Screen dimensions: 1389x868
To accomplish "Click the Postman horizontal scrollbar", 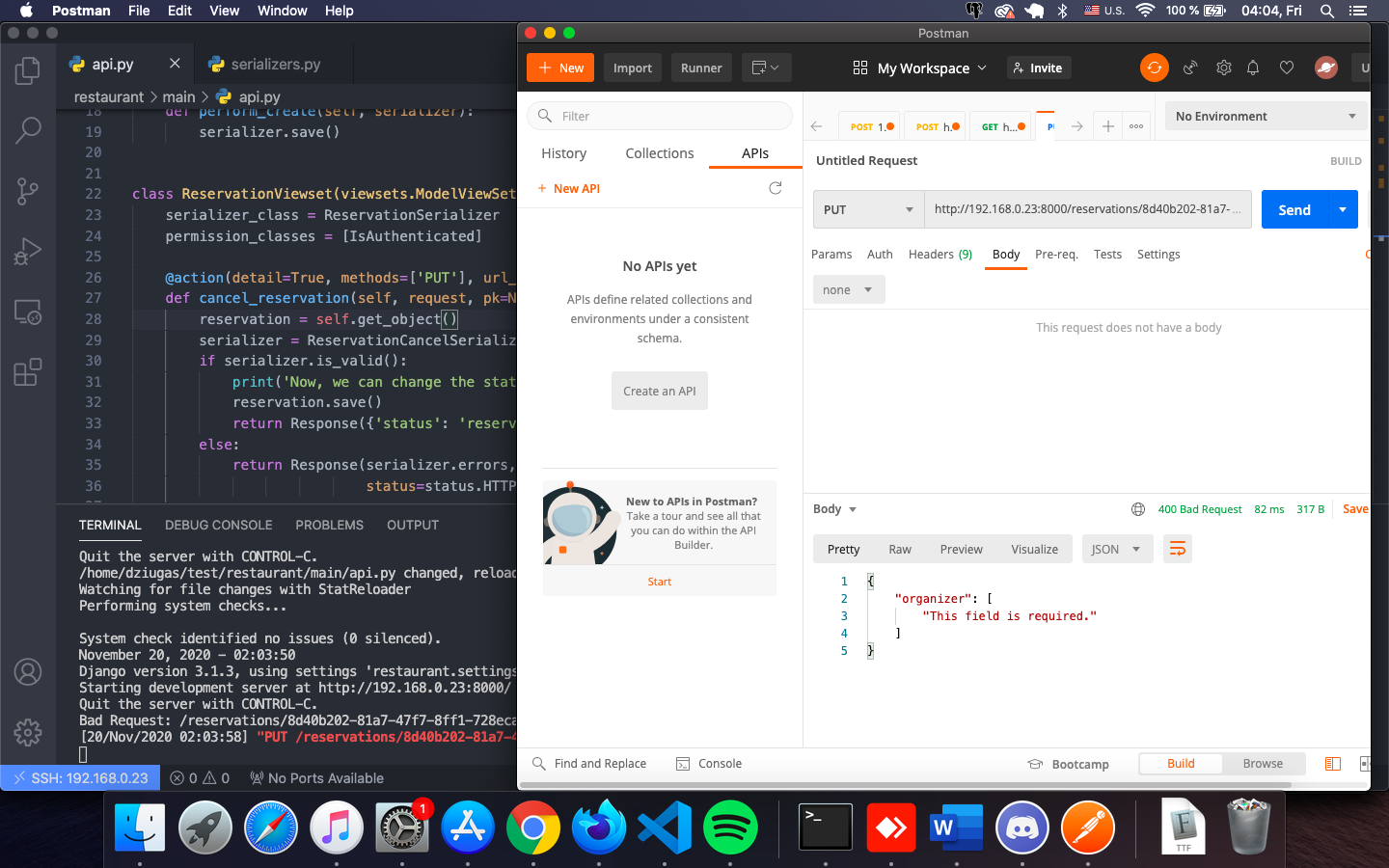I will click(x=905, y=785).
